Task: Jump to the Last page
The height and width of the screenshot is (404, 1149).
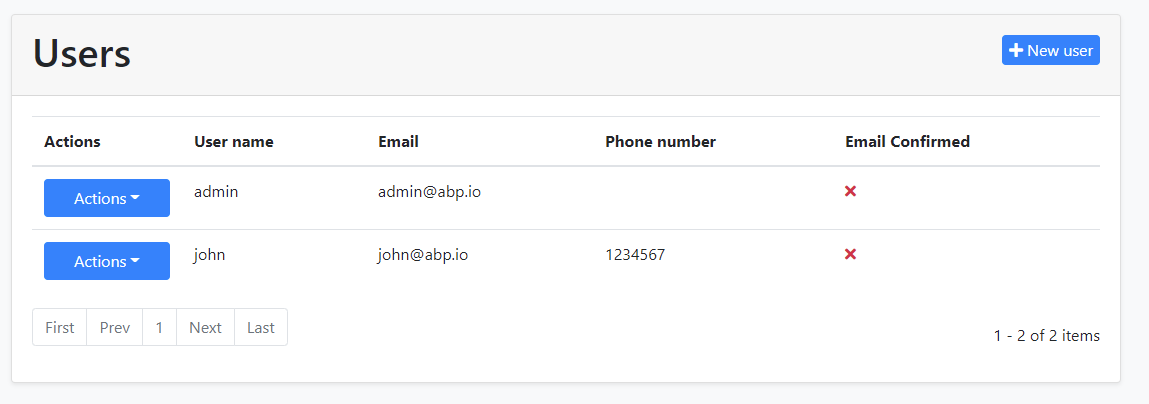Action: 261,327
